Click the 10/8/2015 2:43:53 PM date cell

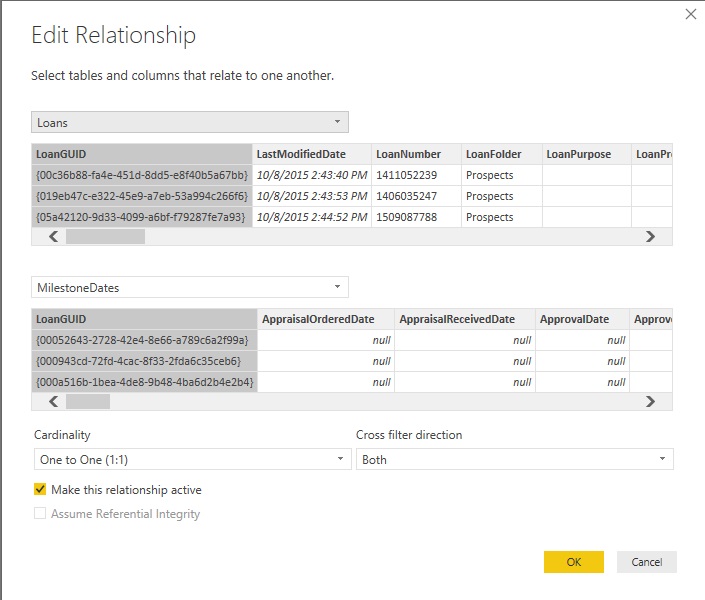click(312, 196)
